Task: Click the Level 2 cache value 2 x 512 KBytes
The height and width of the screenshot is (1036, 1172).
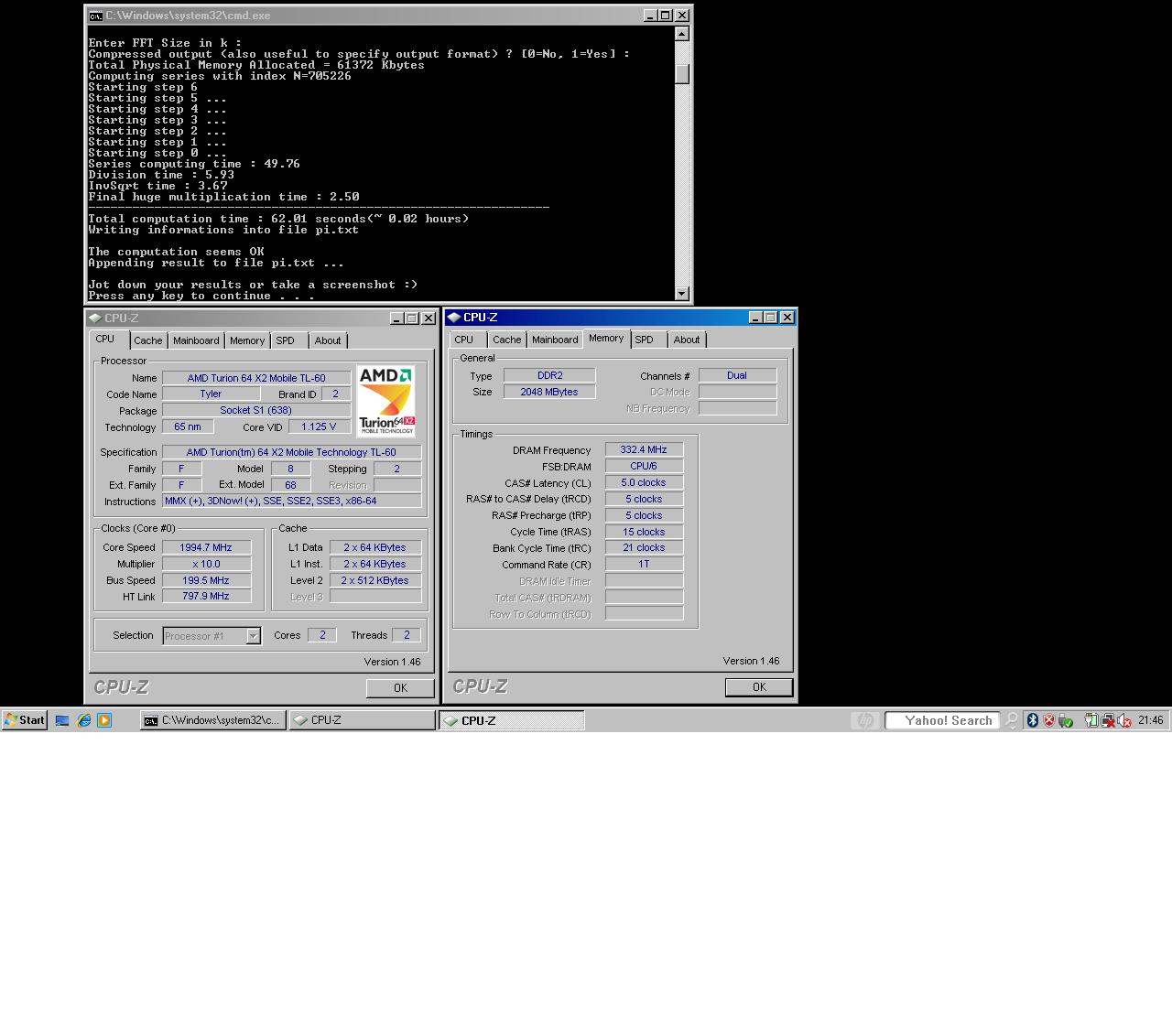Action: 374,580
